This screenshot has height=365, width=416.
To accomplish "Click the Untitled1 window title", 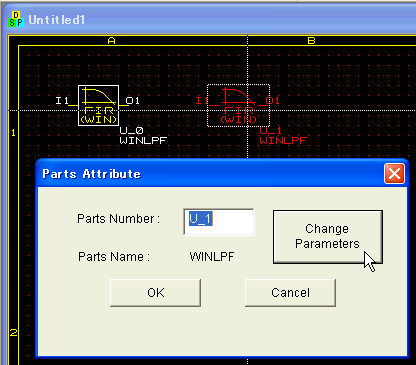I will pos(57,20).
